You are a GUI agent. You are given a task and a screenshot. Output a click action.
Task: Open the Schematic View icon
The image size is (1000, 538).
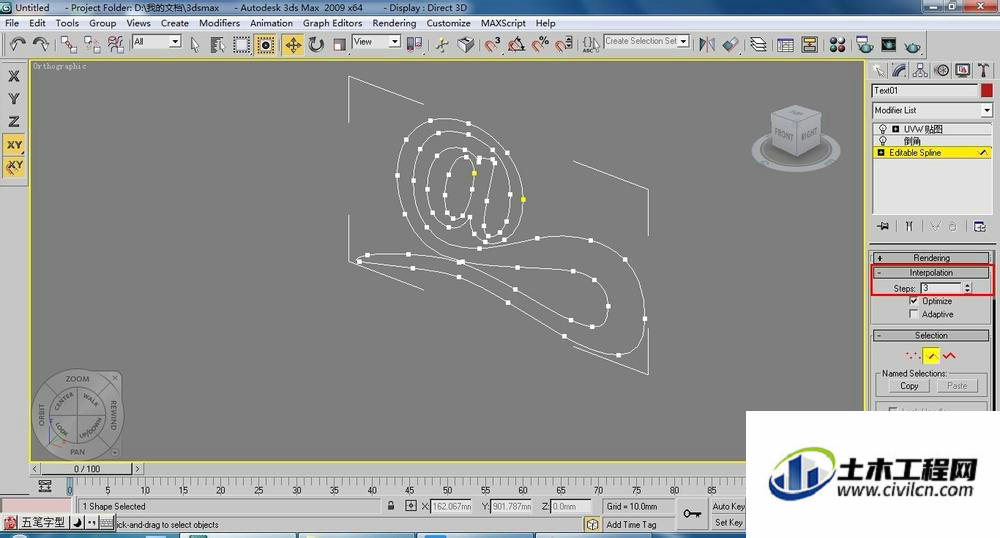tap(809, 44)
